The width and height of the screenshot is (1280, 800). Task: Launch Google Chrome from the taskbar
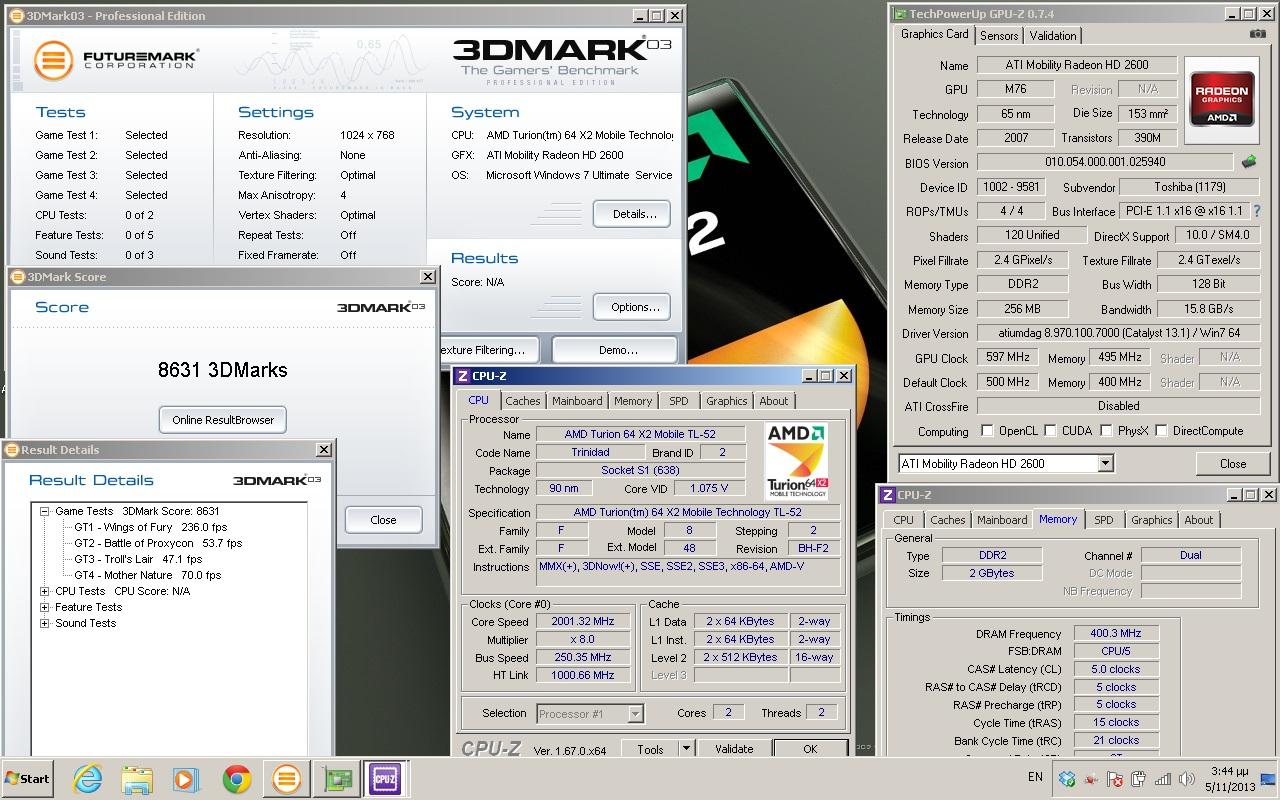pos(236,779)
